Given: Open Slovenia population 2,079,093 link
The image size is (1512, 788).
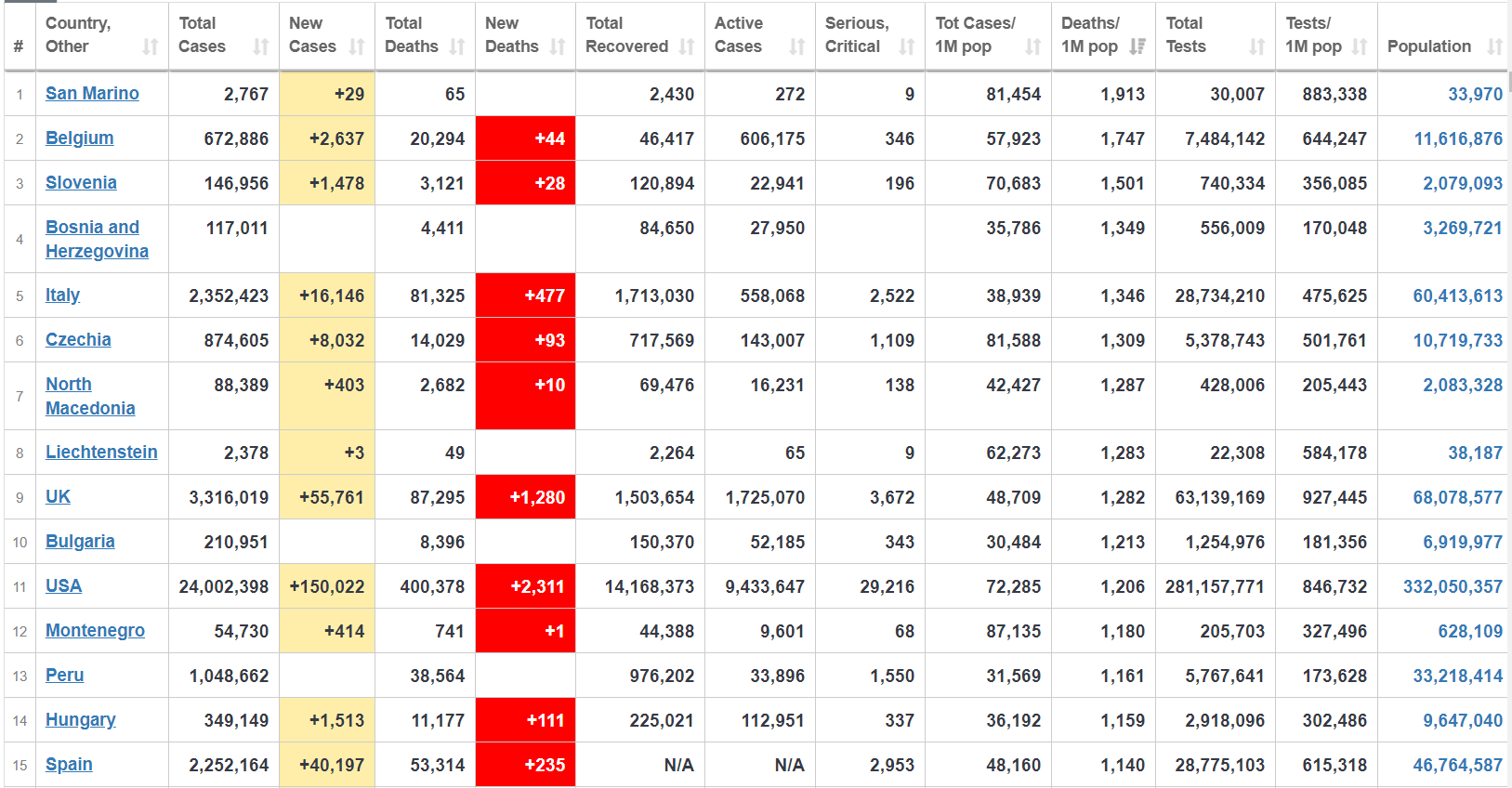Looking at the screenshot, I should [1463, 183].
